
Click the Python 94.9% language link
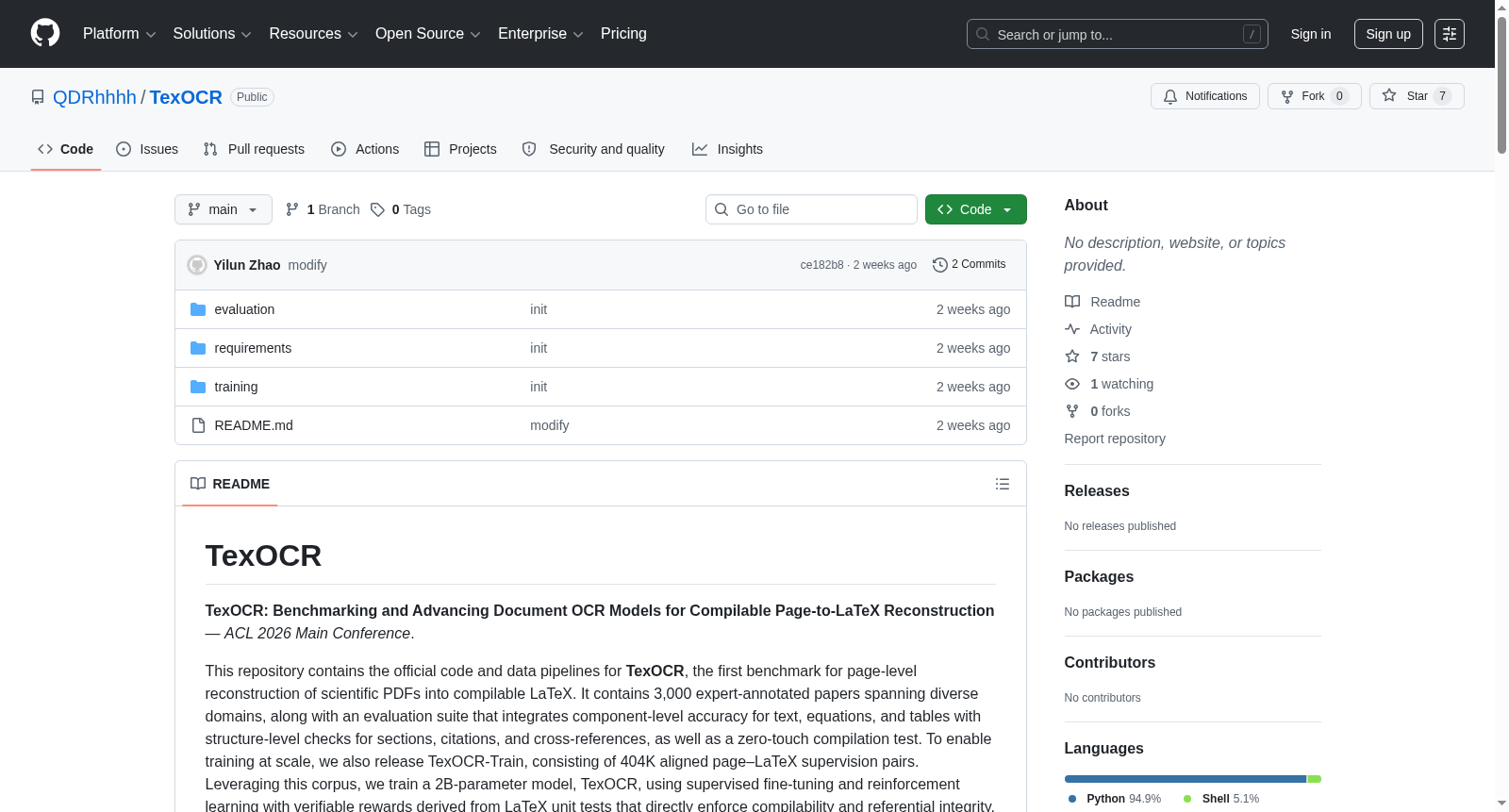point(1115,799)
